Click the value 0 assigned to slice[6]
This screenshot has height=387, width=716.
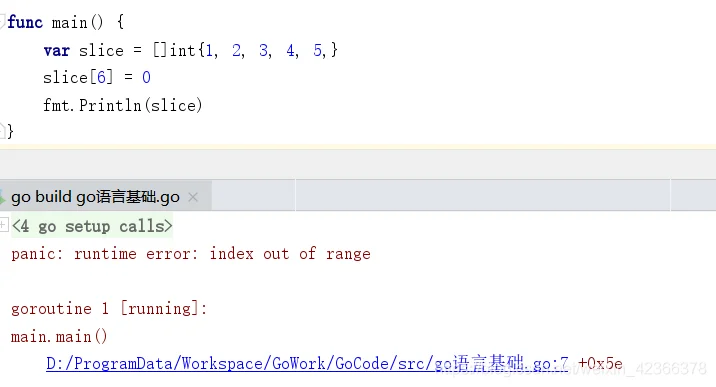[x=146, y=78]
